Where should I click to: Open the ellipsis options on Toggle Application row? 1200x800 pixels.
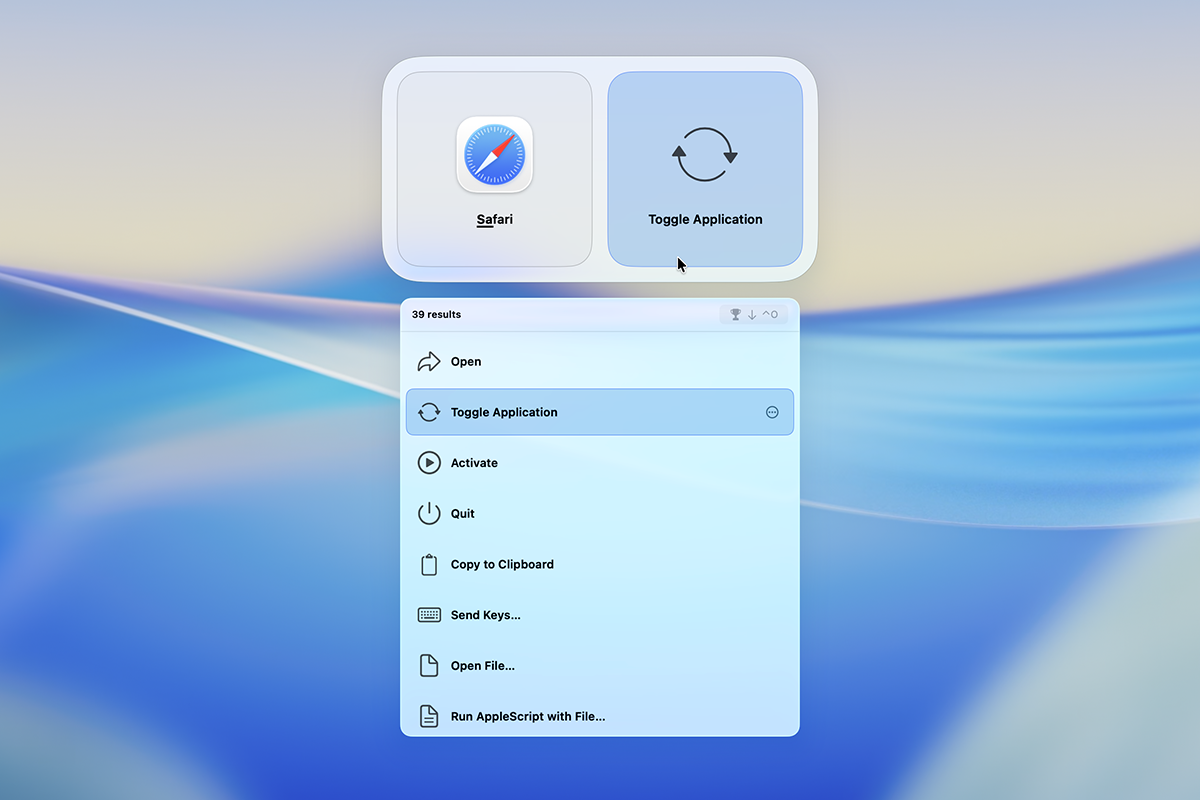click(x=772, y=412)
